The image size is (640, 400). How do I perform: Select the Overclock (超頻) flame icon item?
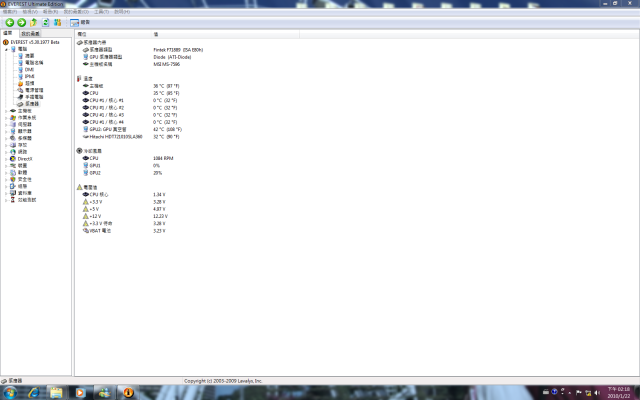click(26, 83)
